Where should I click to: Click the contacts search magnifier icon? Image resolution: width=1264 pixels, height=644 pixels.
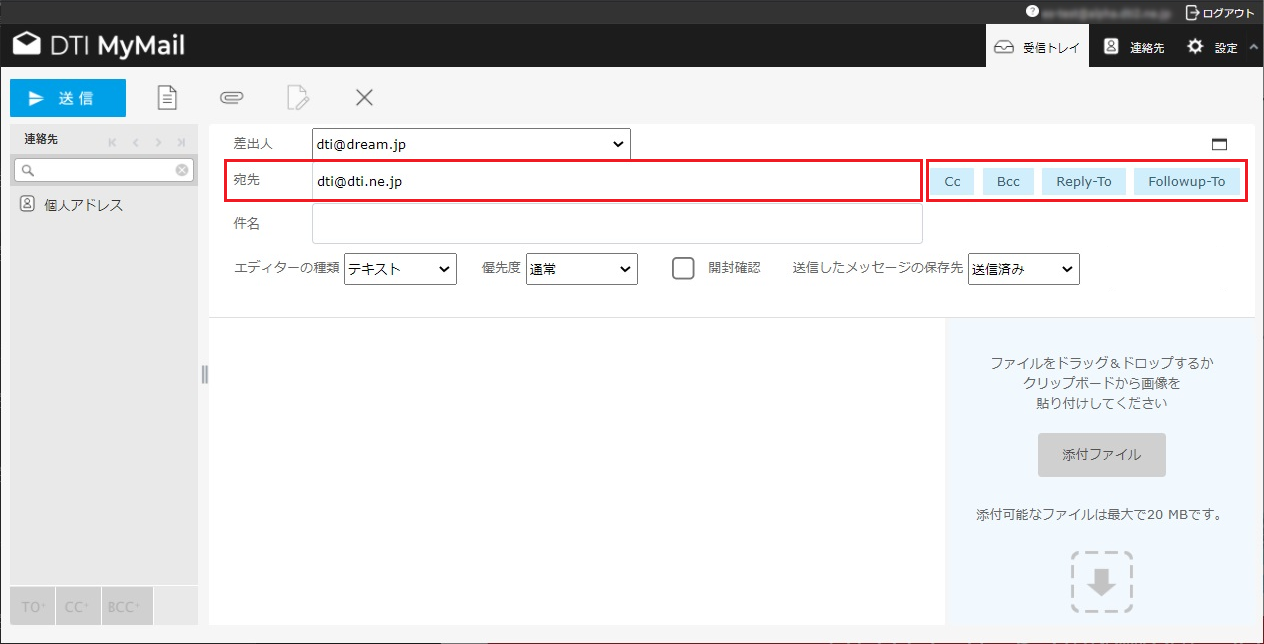click(x=28, y=170)
